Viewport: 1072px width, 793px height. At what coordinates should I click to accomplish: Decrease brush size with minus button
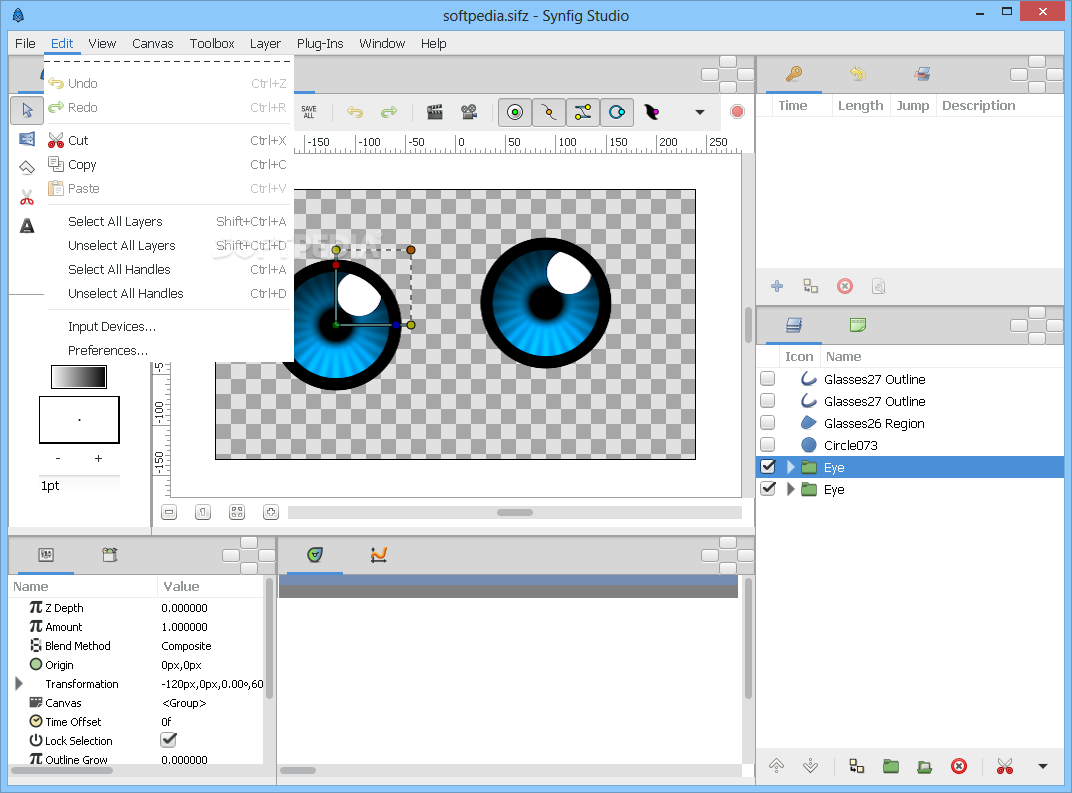[x=57, y=458]
